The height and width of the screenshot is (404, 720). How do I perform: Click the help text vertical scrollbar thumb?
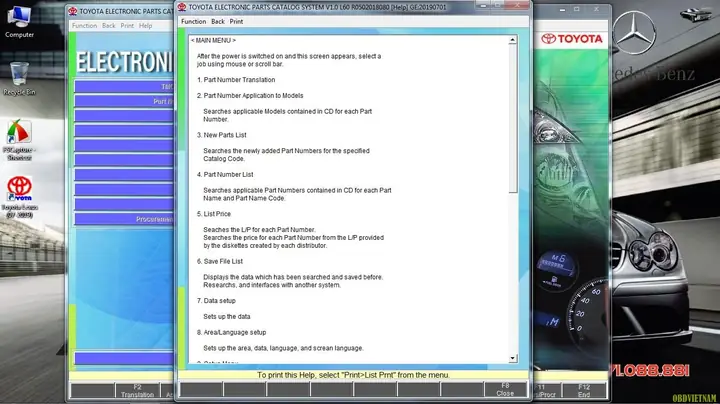click(512, 118)
